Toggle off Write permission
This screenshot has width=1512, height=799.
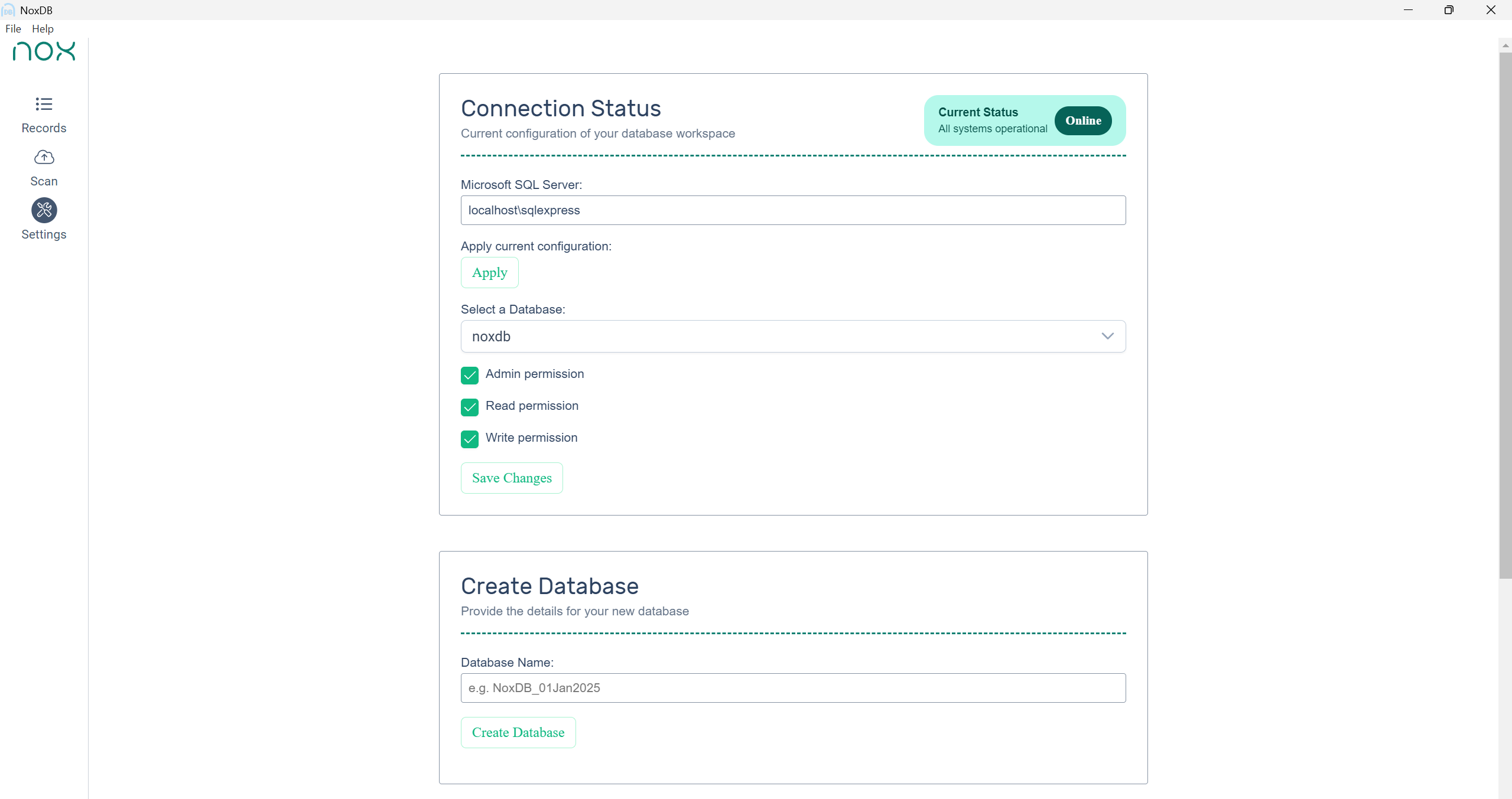[x=469, y=439]
